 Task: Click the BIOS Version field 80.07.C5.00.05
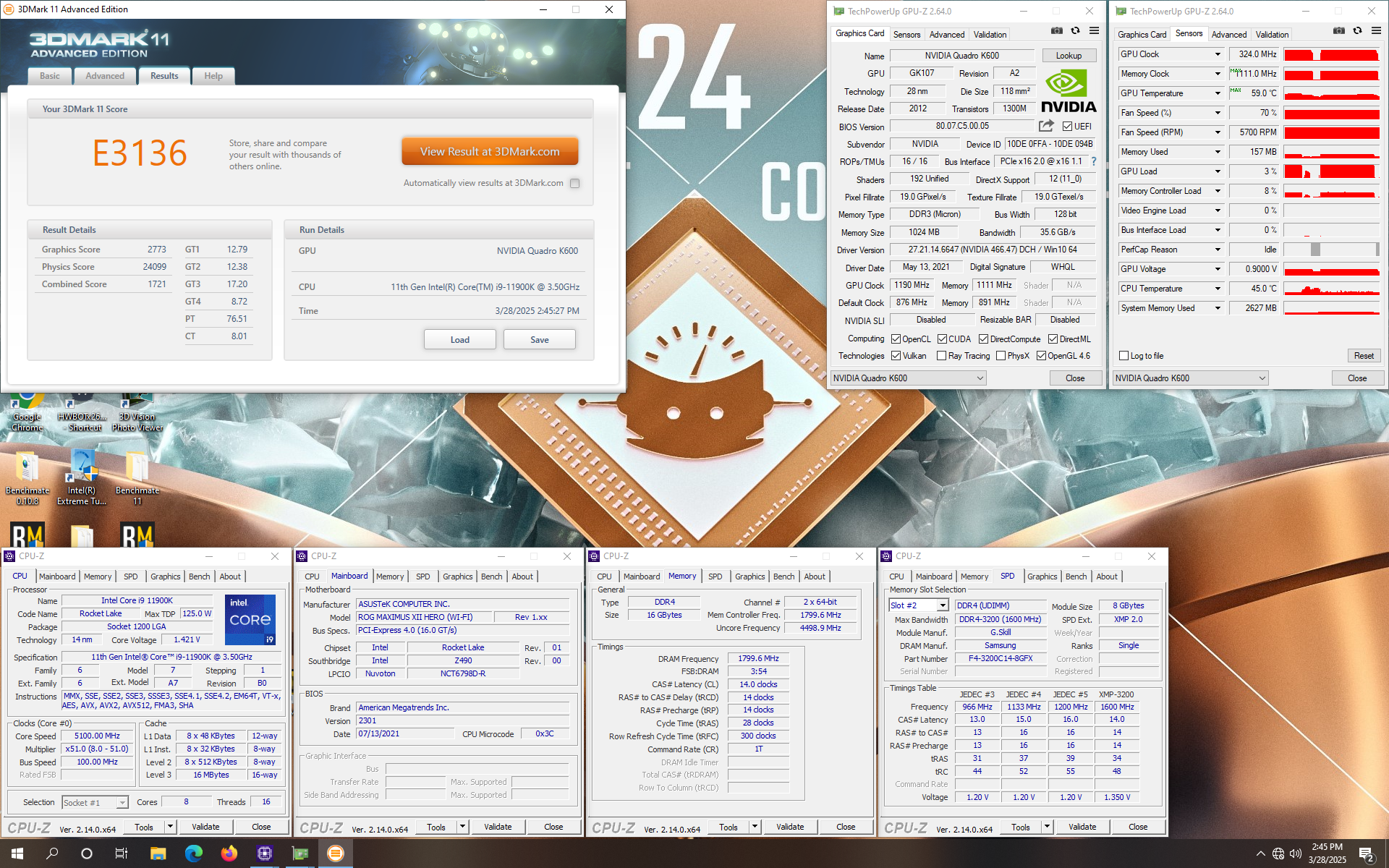click(x=962, y=126)
